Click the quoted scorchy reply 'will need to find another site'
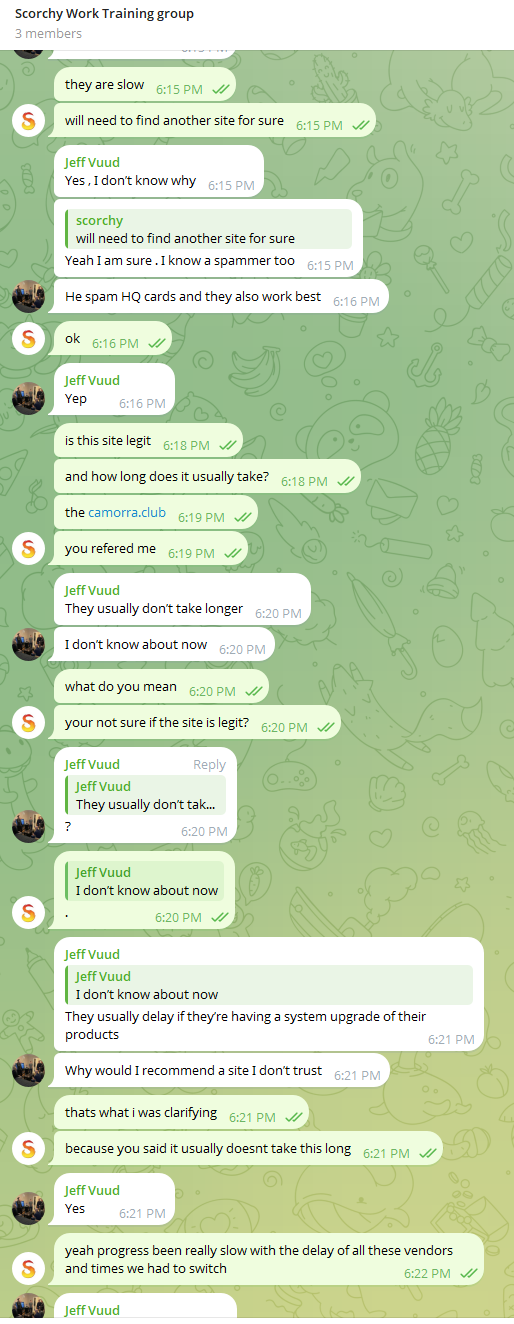The image size is (514, 1324). pyautogui.click(x=209, y=229)
